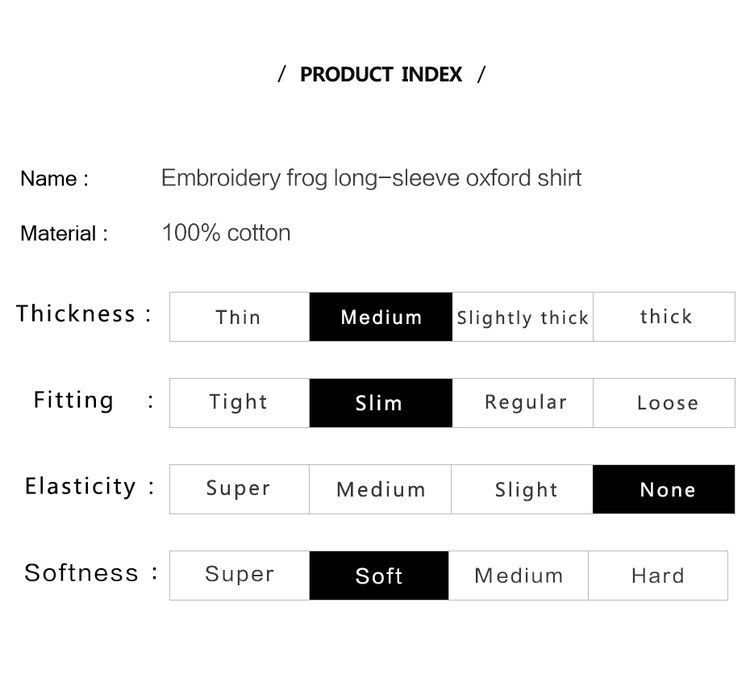
Task: Choose the Hard softness option
Action: (x=658, y=575)
